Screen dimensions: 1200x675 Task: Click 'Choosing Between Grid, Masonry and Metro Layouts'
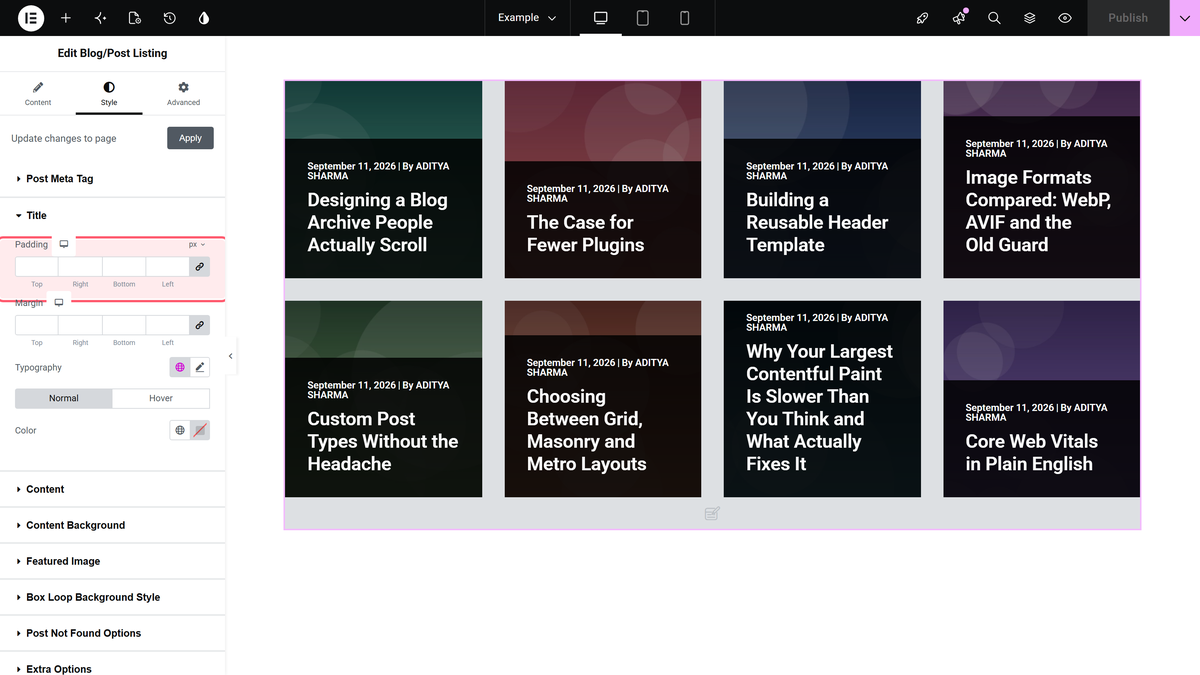(587, 430)
